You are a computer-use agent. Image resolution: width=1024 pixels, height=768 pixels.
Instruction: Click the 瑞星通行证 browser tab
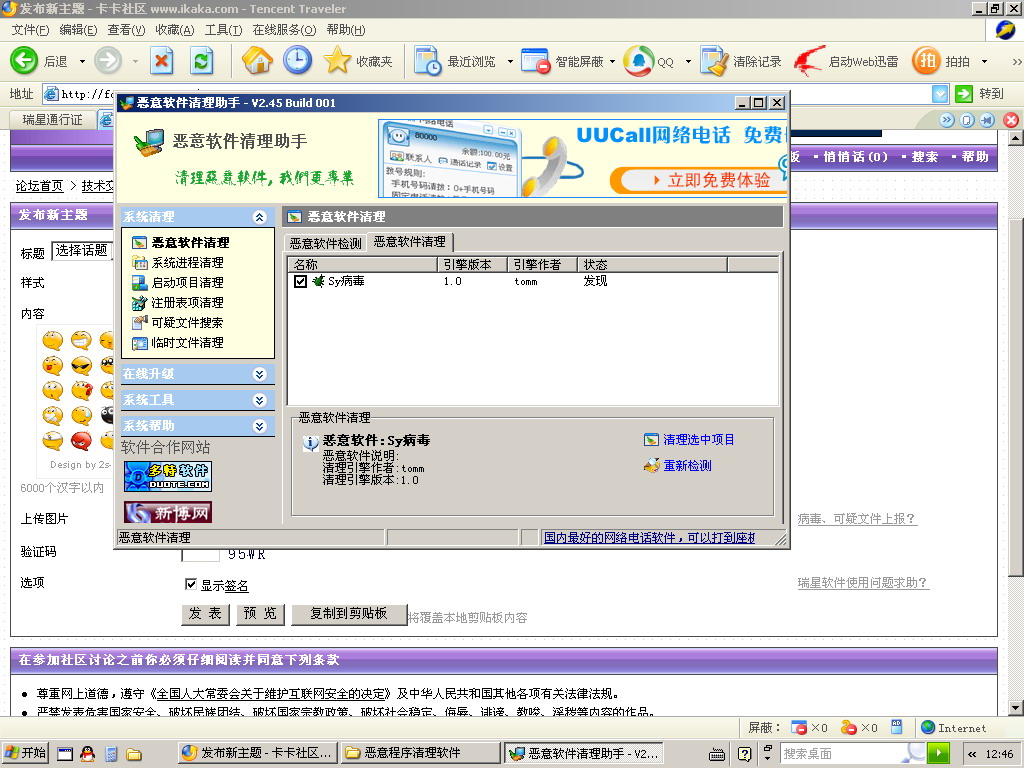[x=52, y=120]
